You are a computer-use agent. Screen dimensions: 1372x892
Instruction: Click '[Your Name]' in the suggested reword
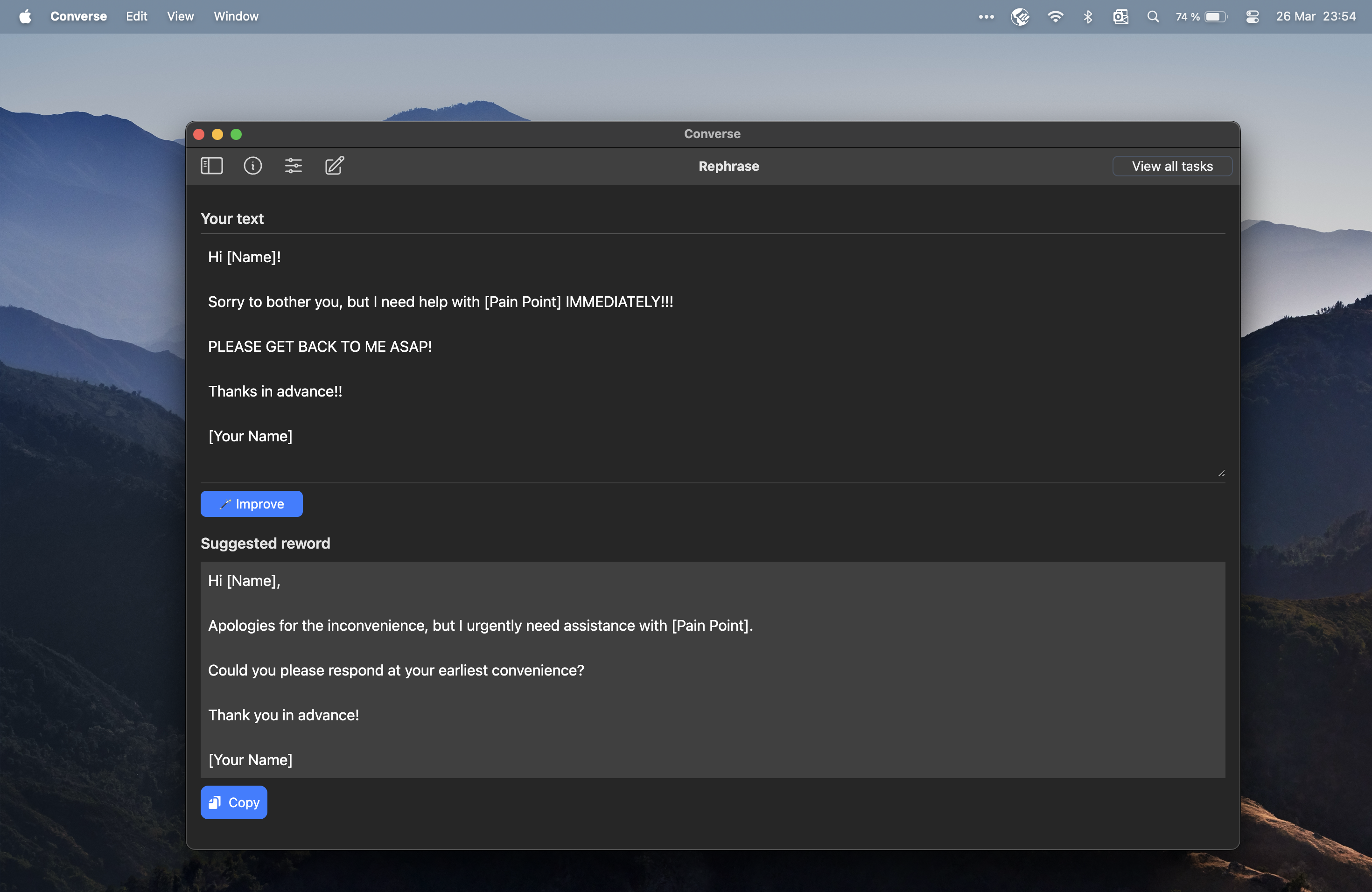click(x=250, y=760)
